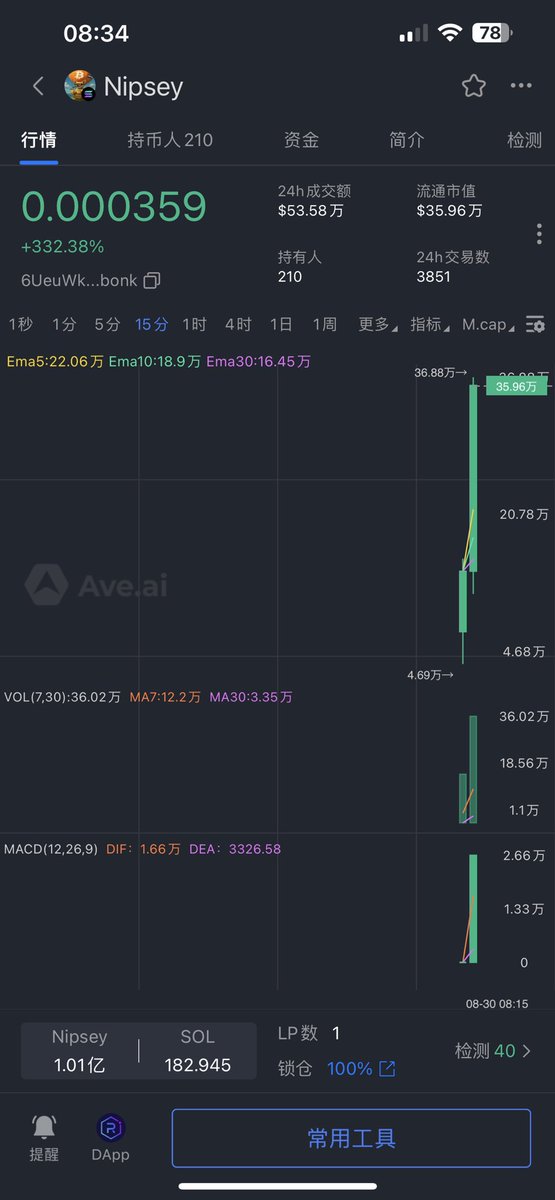Open the 检测 40 score link

tap(493, 1051)
